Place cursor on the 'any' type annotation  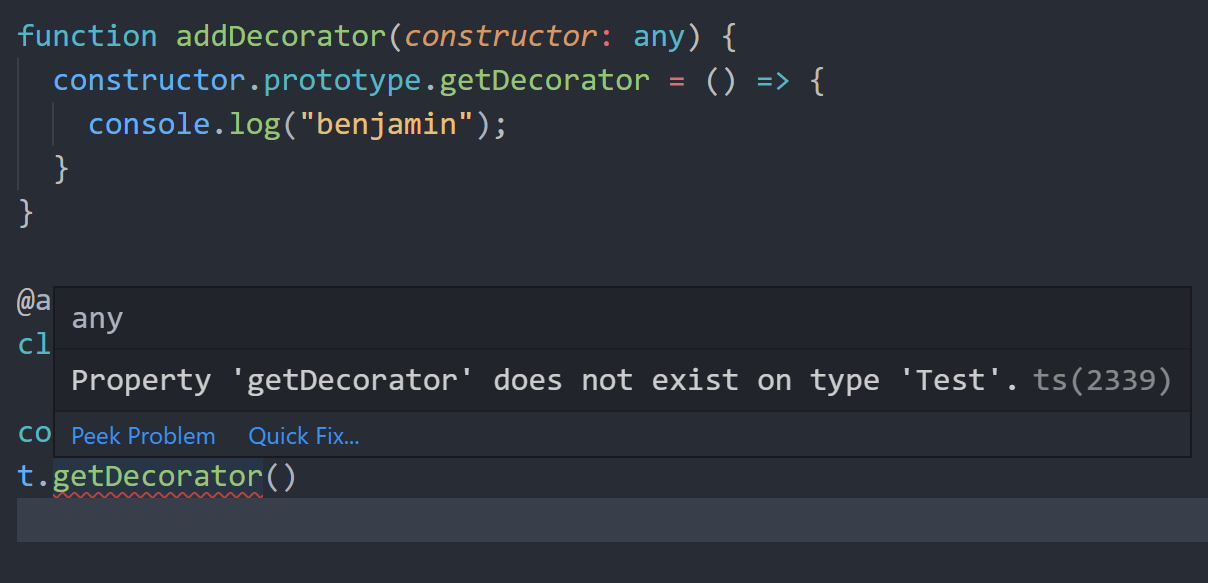click(x=659, y=37)
